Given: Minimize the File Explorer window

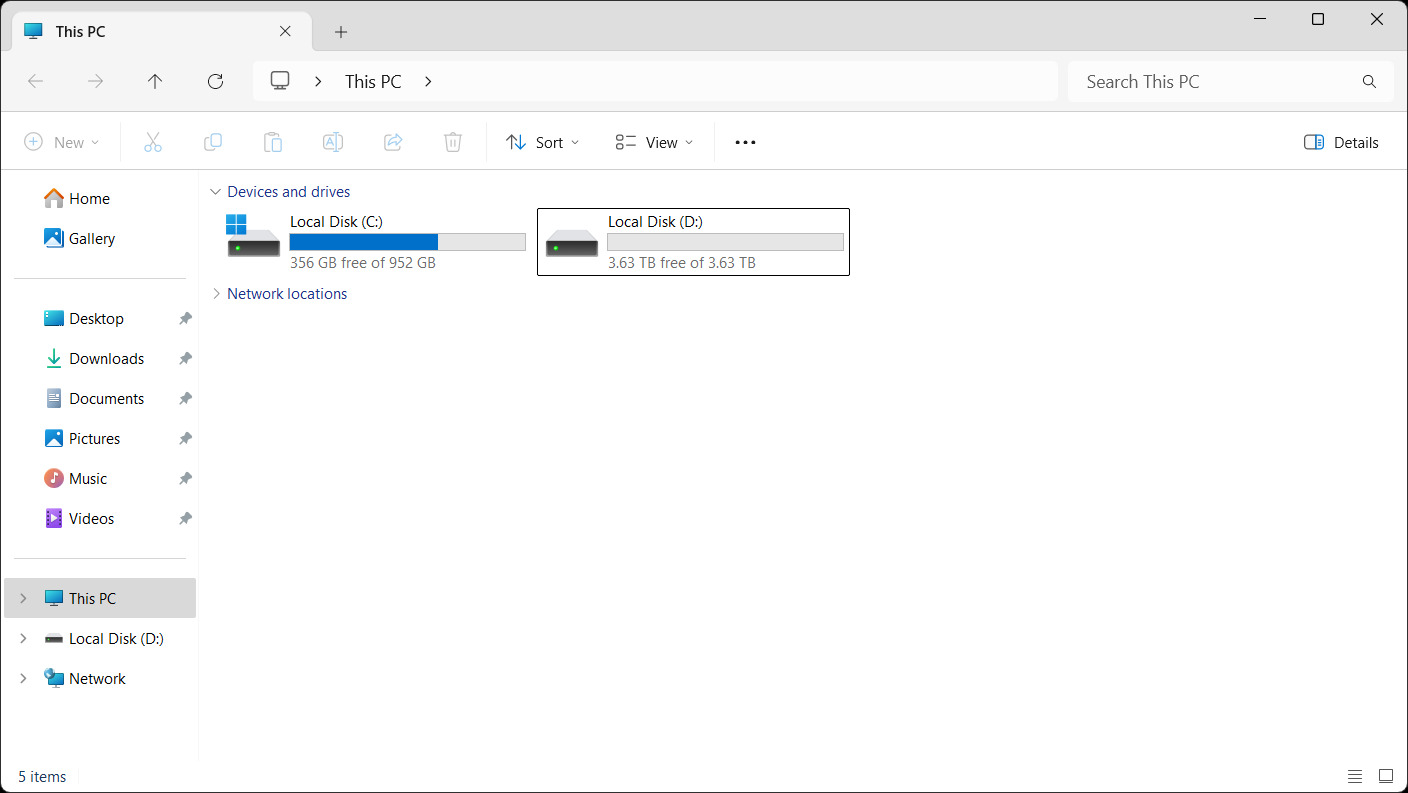Looking at the screenshot, I should coord(1258,19).
